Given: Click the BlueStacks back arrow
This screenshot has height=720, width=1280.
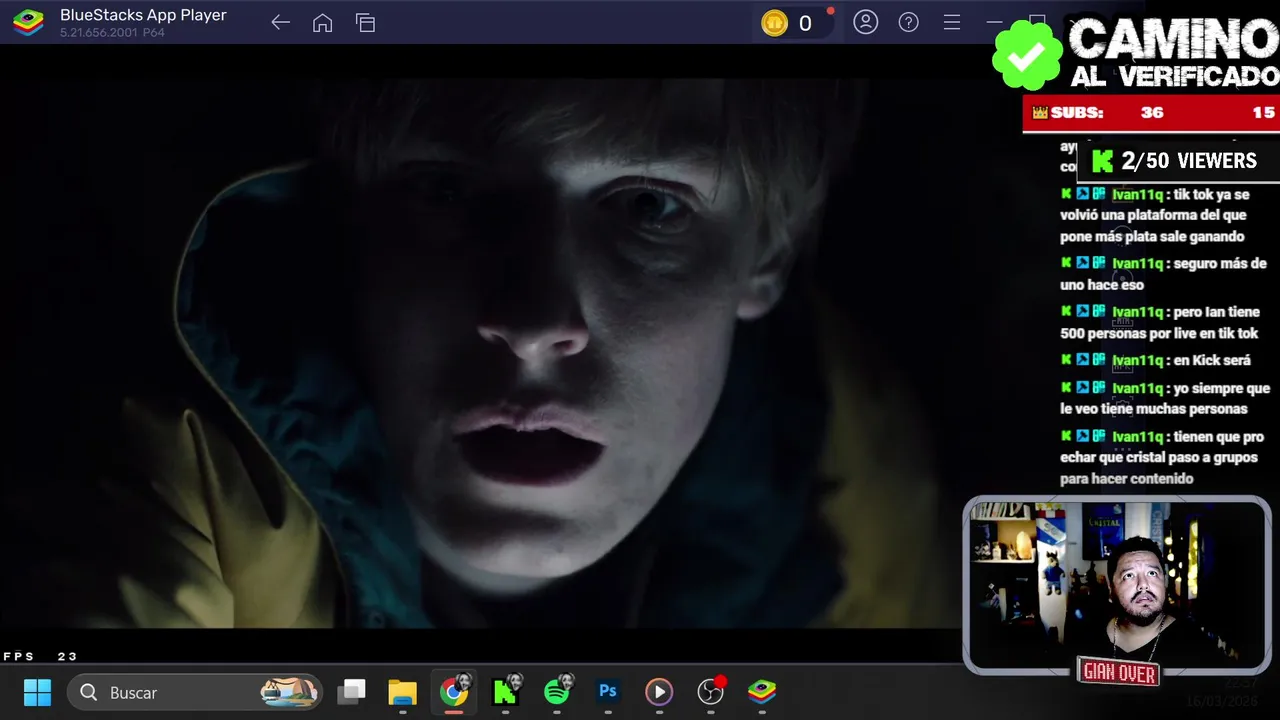Looking at the screenshot, I should (280, 23).
